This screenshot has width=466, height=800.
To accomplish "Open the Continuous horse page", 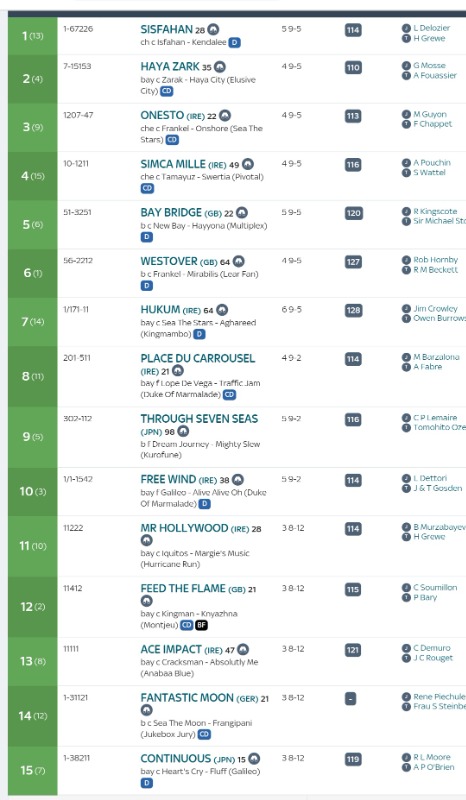I will click(x=176, y=759).
